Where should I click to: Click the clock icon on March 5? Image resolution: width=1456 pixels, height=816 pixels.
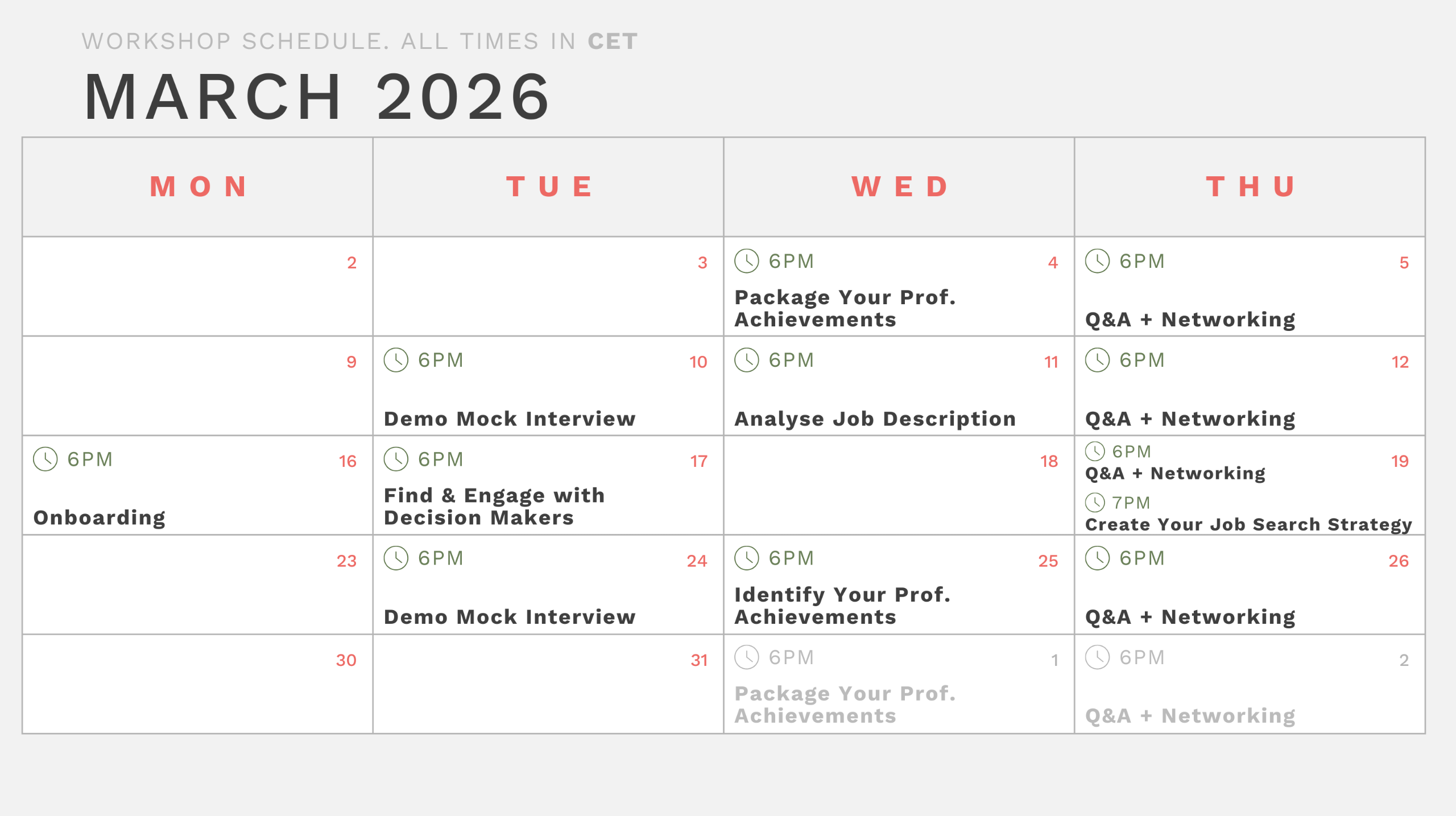[1097, 261]
